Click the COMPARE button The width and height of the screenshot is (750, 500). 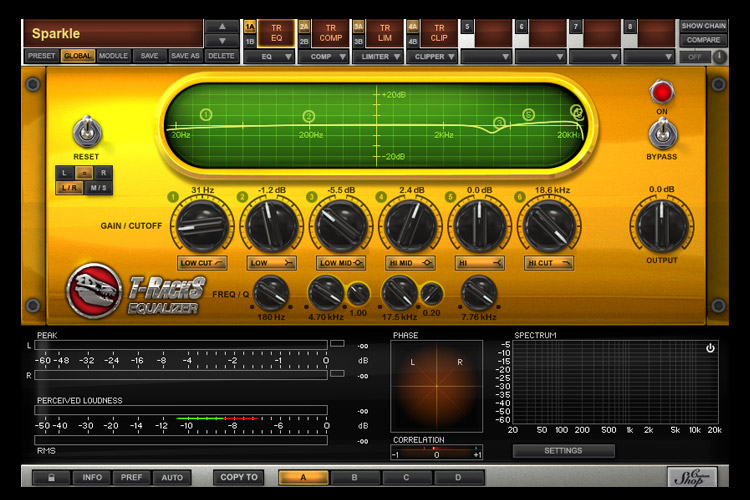pyautogui.click(x=704, y=41)
